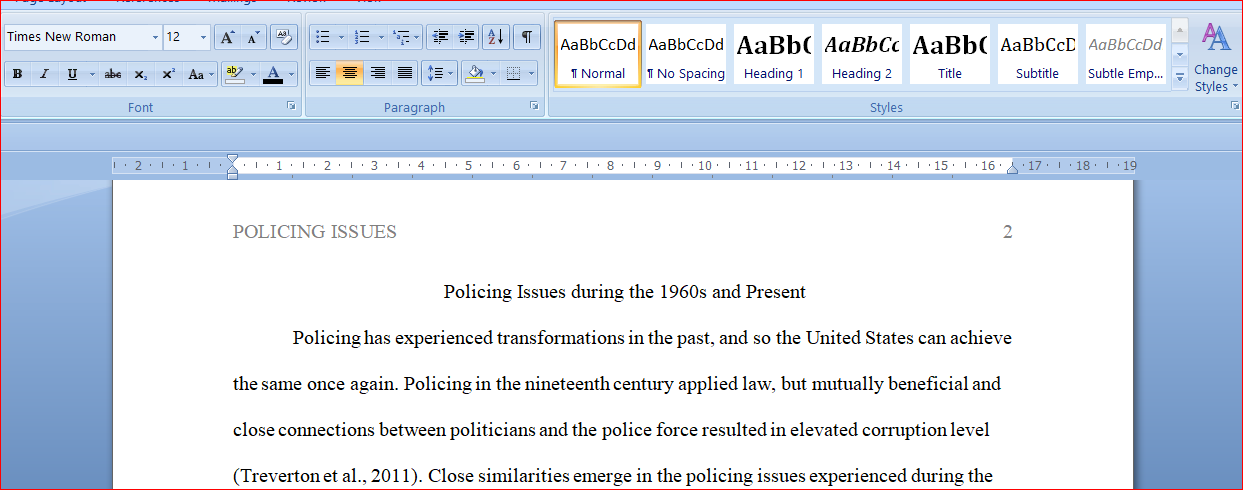Expand the full Styles gallery
The width and height of the screenshot is (1243, 490).
1180,76
